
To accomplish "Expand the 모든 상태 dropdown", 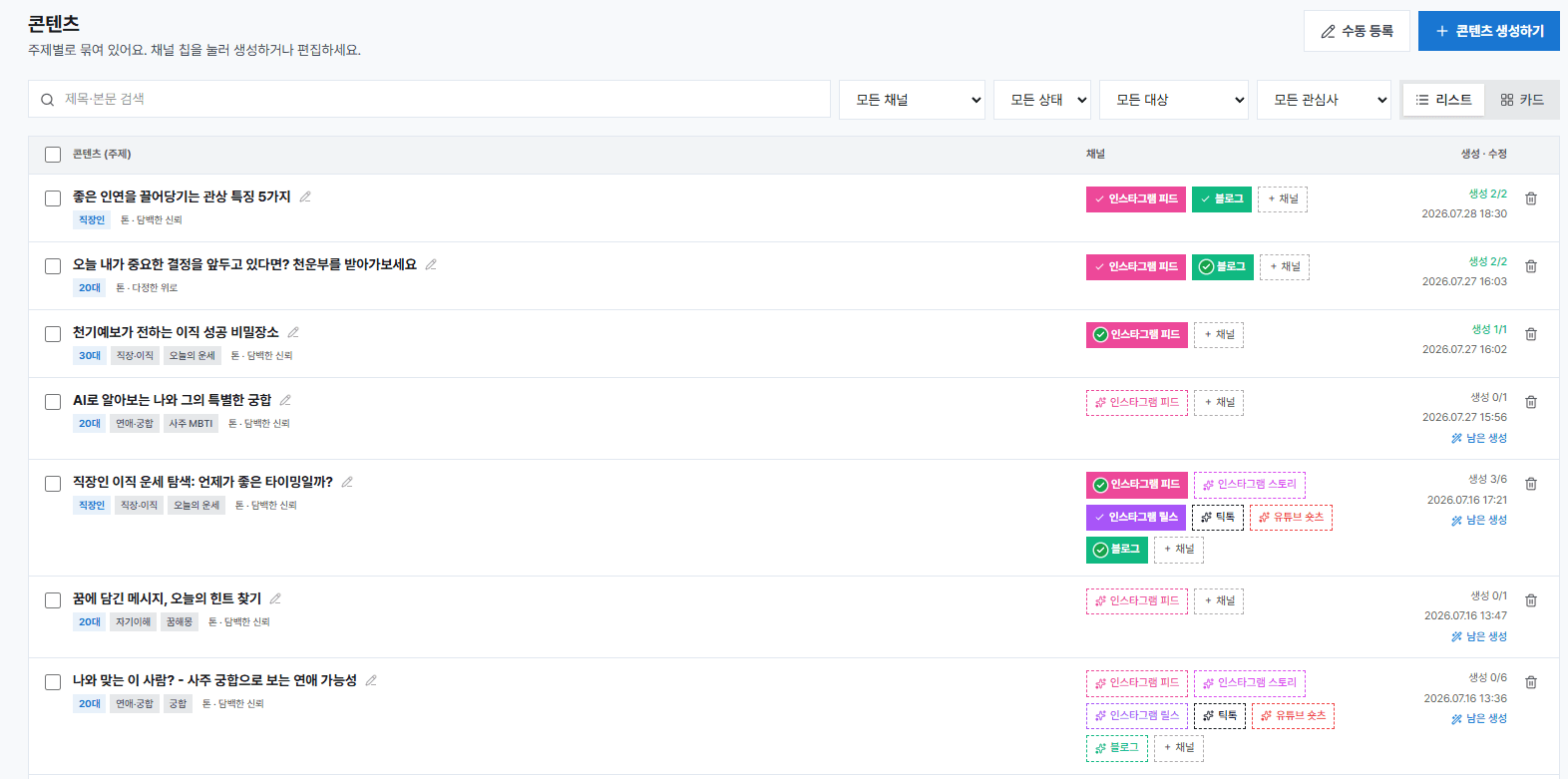I will (x=1041, y=100).
